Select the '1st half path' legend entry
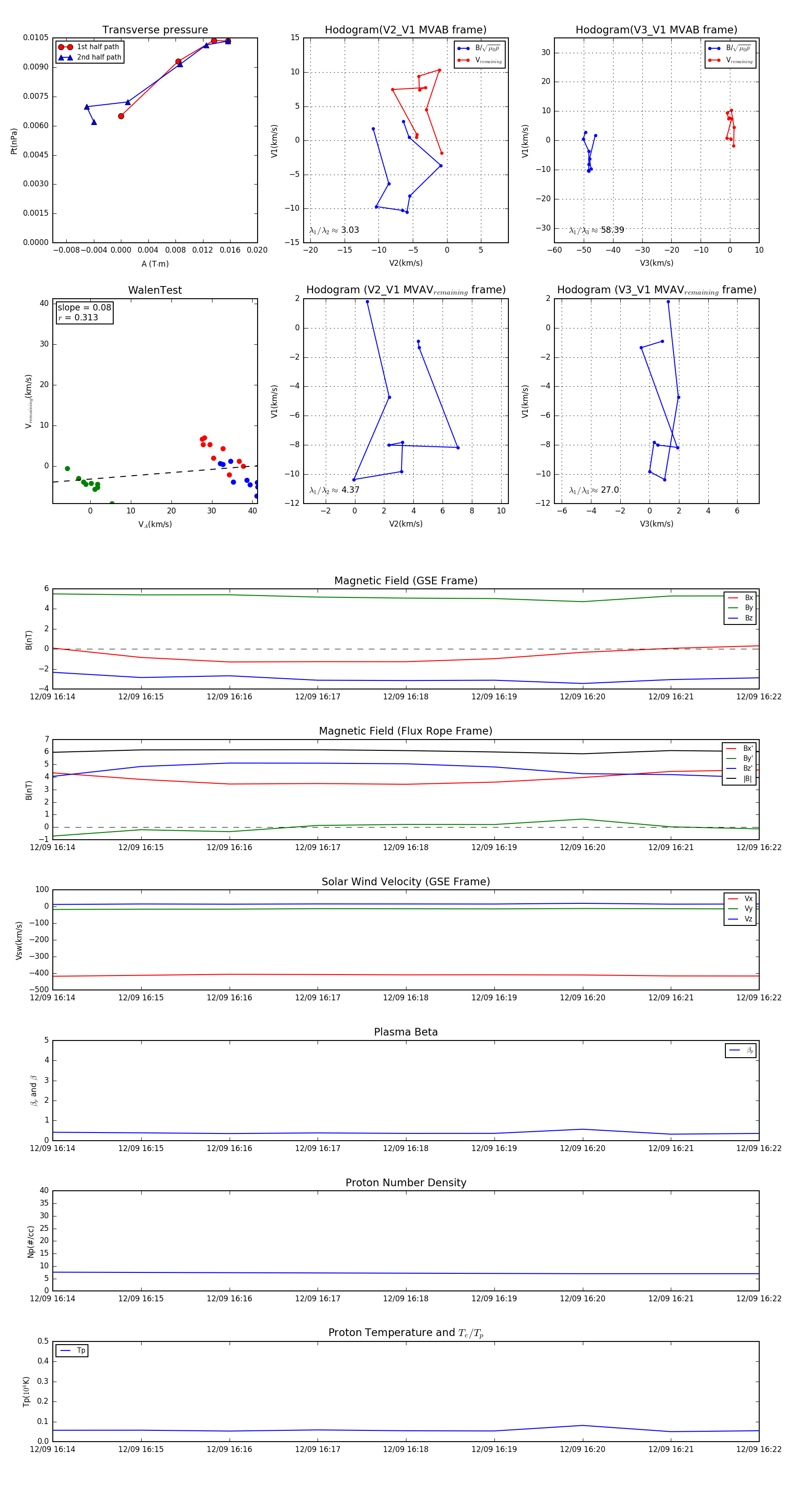 (x=89, y=47)
